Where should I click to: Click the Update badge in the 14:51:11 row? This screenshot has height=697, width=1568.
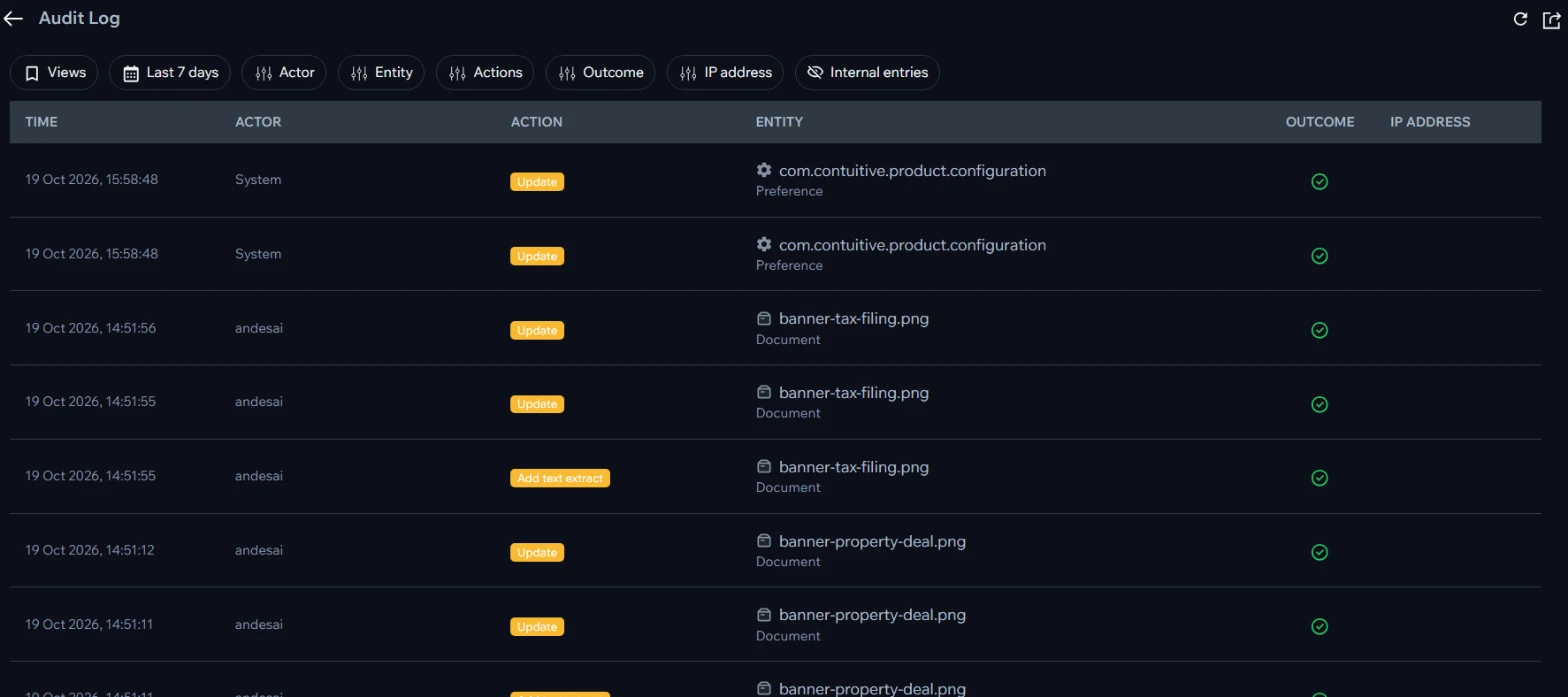537,626
